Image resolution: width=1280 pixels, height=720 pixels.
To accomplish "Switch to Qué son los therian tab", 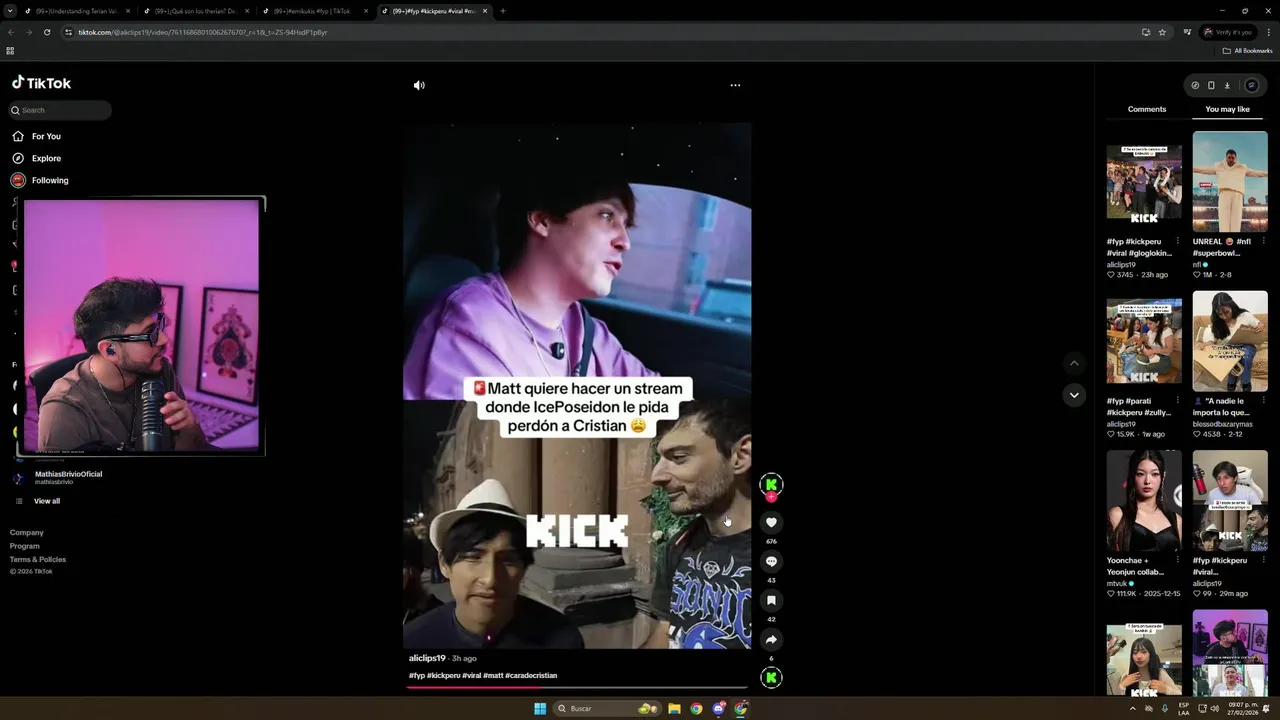I will [x=195, y=11].
